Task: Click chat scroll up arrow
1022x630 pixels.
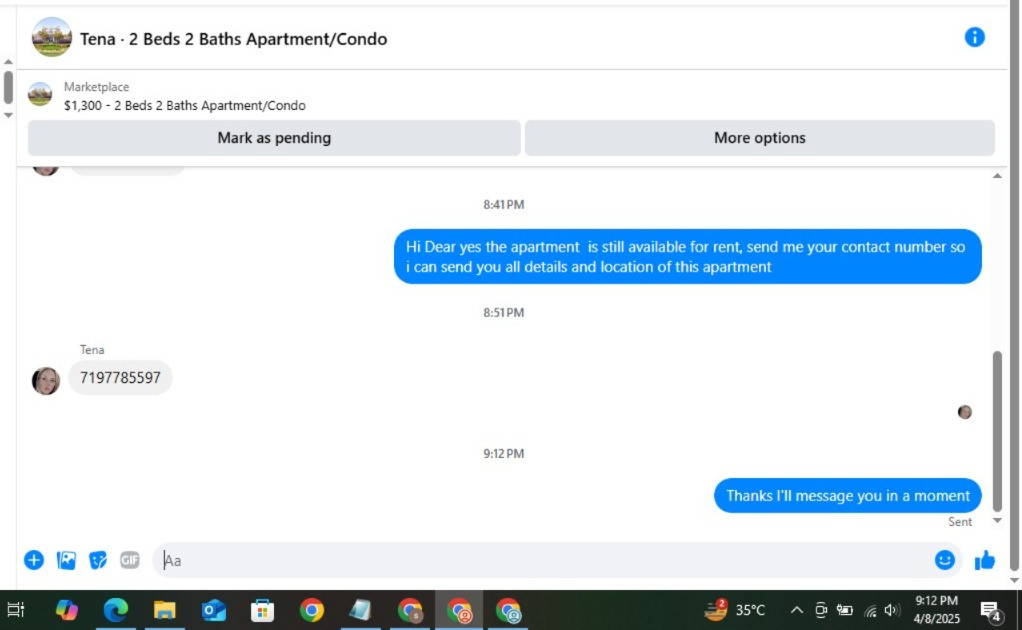Action: (997, 176)
